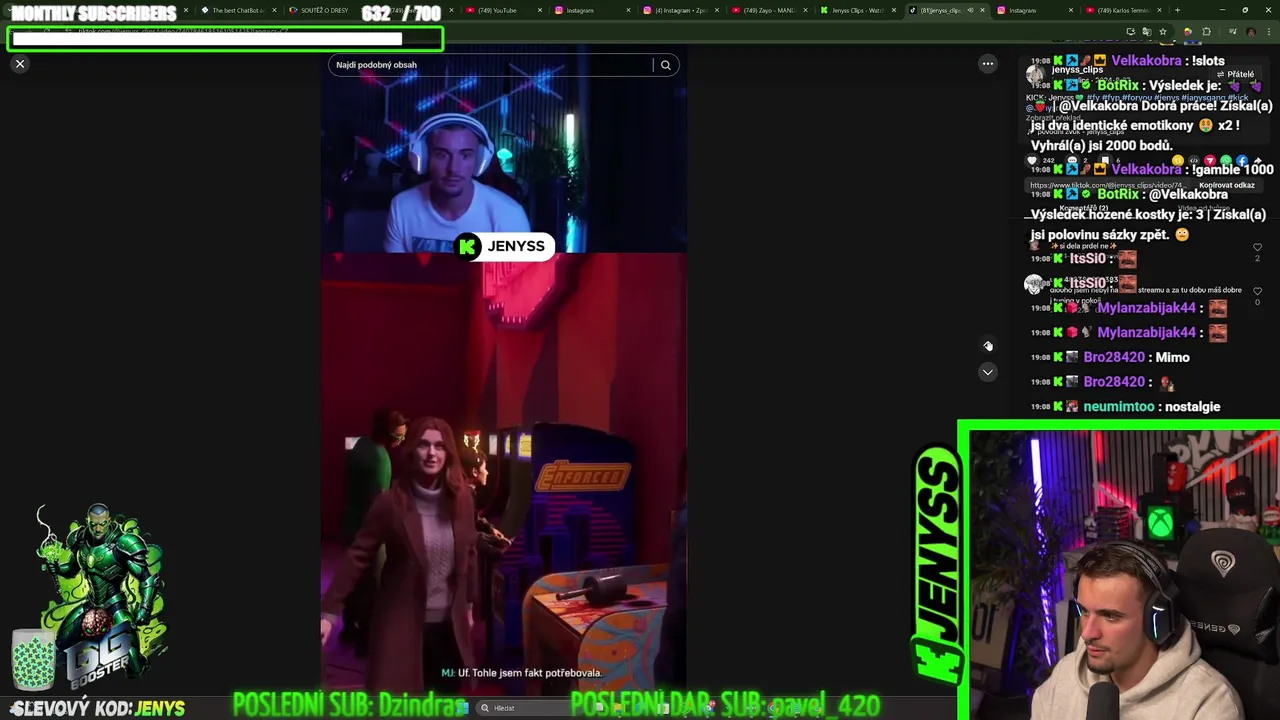Viewport: 1280px width, 720px height.
Task: Open jenyss_clips profile name in TikTok panel
Action: coord(1077,70)
